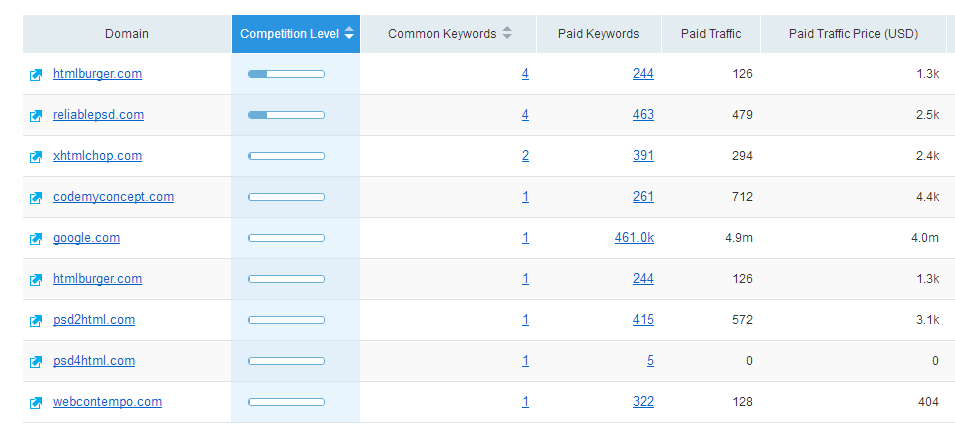
Task: Toggle the sort arrows in Competition Level header
Action: tap(349, 33)
